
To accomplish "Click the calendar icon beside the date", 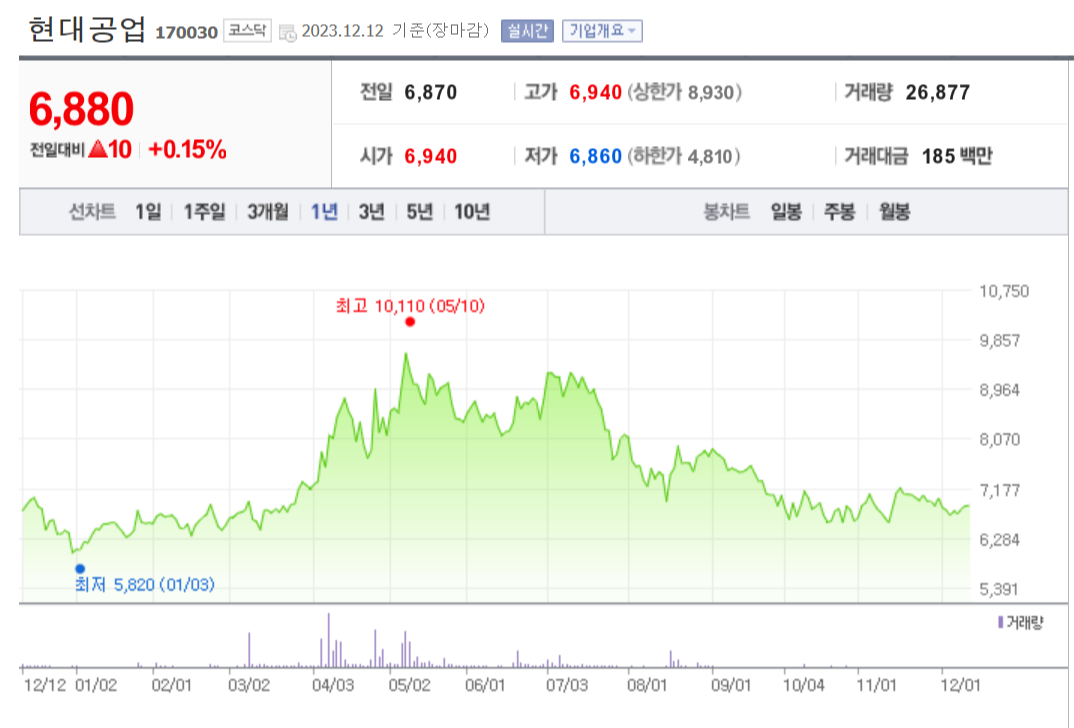I will pyautogui.click(x=288, y=33).
